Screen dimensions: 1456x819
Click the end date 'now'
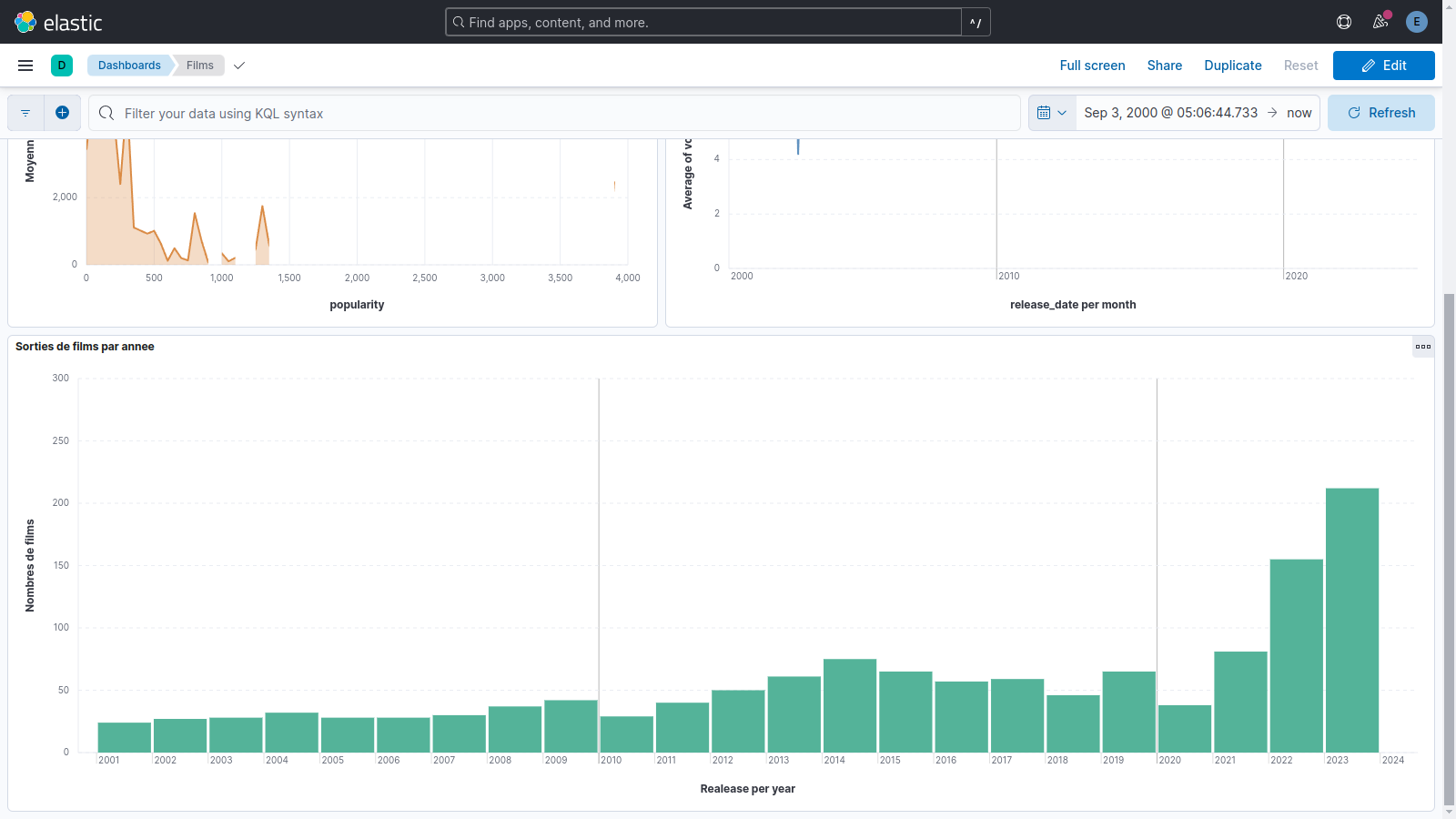(x=1299, y=113)
